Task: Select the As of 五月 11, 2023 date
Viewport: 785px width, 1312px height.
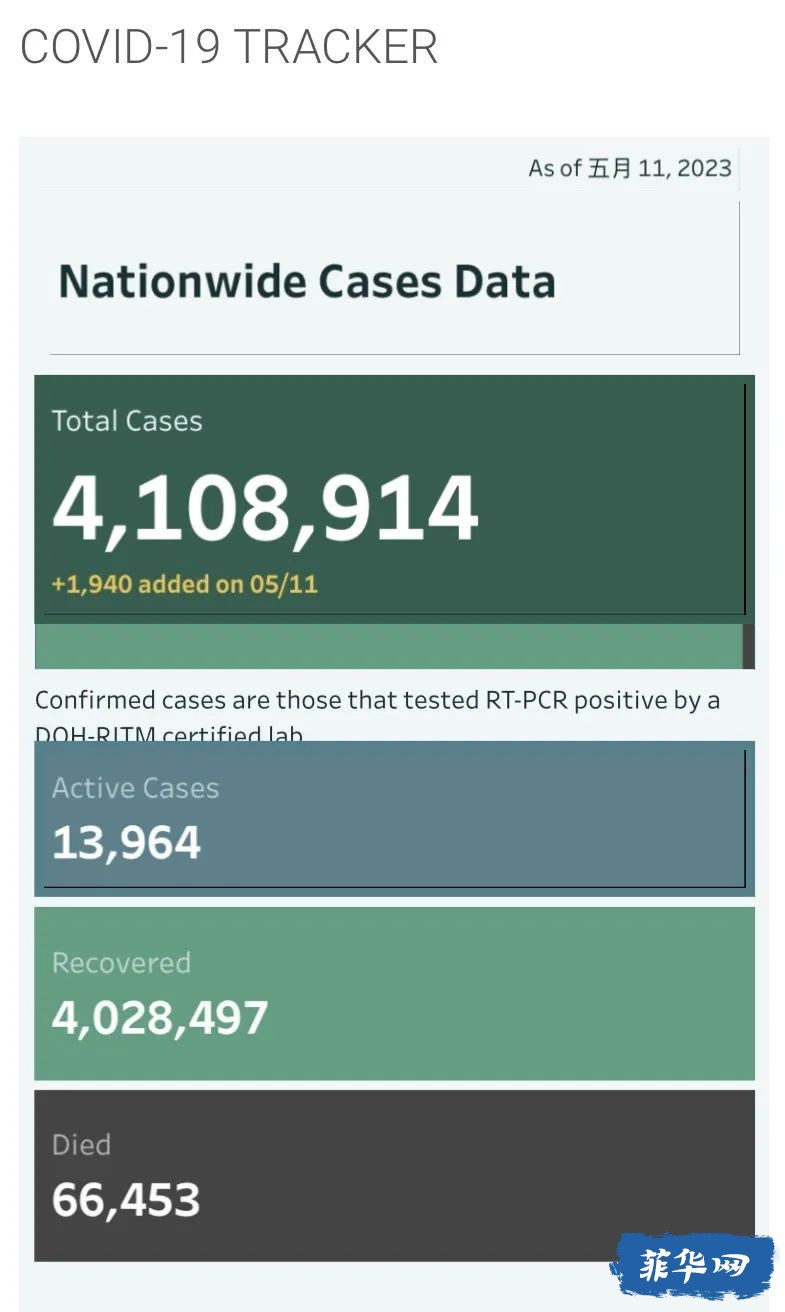Action: click(630, 168)
